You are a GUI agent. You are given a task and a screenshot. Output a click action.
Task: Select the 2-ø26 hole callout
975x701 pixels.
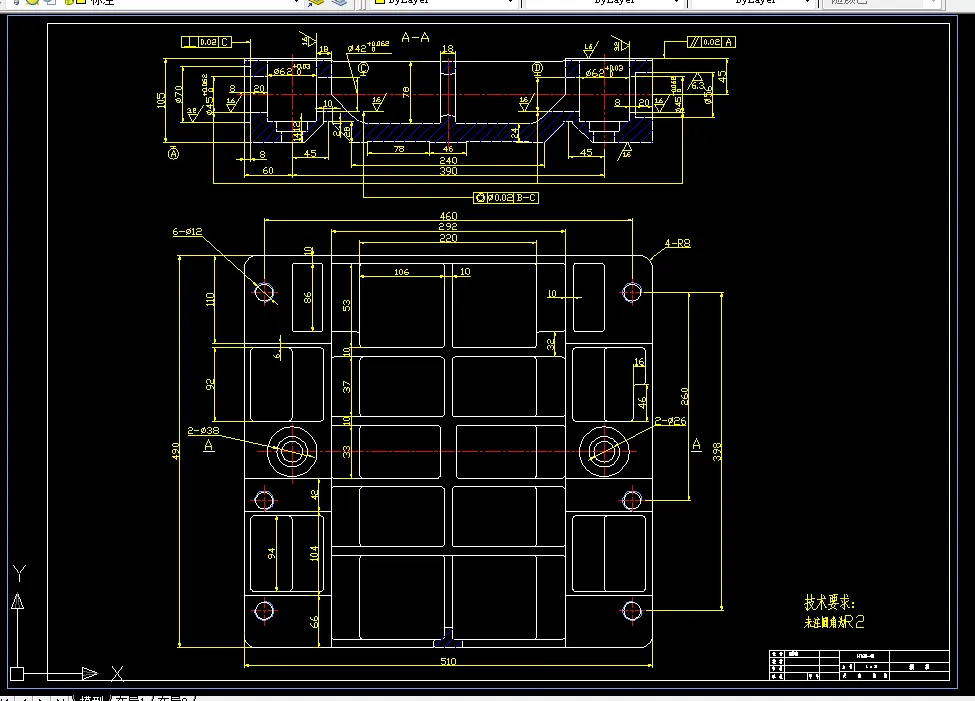click(670, 421)
